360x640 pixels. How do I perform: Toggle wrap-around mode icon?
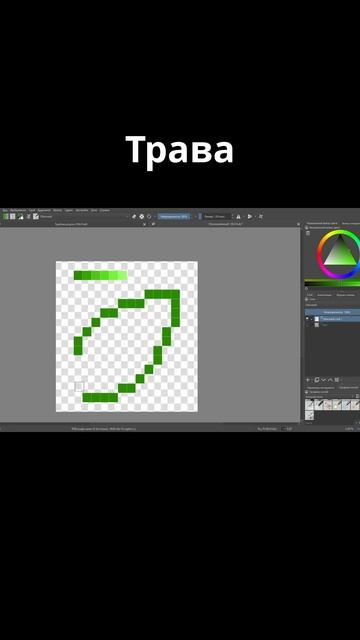coord(260,216)
